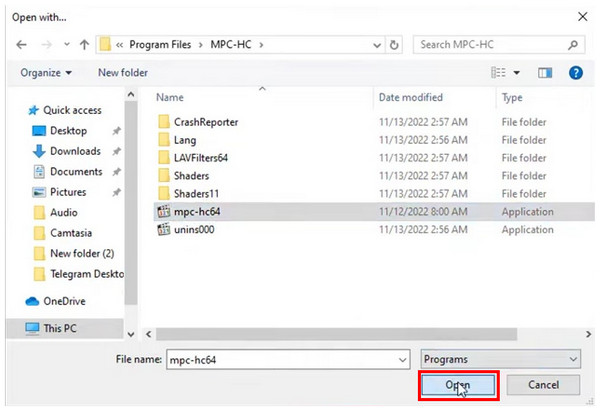600x411 pixels.
Task: Click sidebar scroll down arrow
Action: [x=131, y=334]
